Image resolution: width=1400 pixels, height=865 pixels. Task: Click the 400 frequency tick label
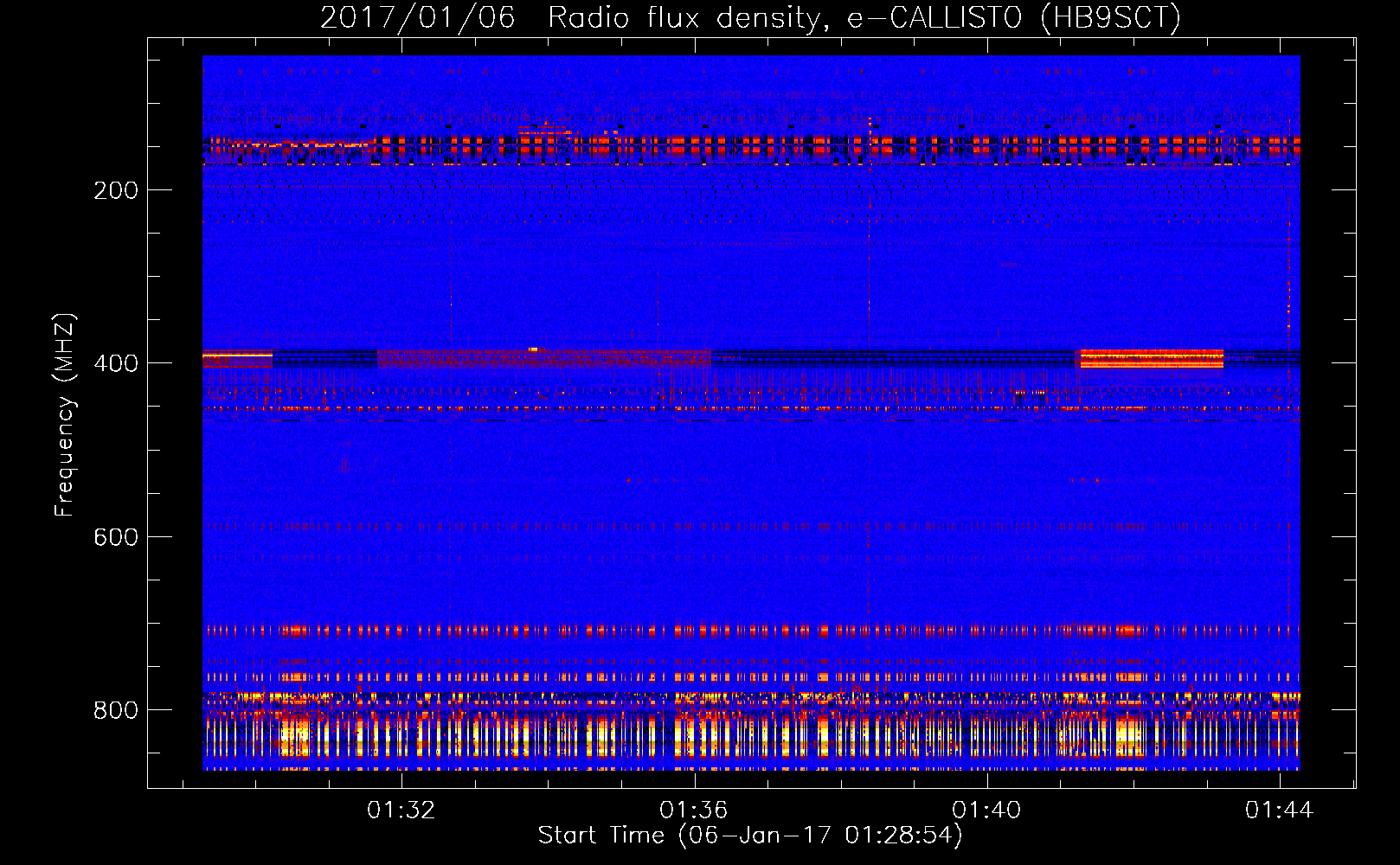click(x=116, y=363)
